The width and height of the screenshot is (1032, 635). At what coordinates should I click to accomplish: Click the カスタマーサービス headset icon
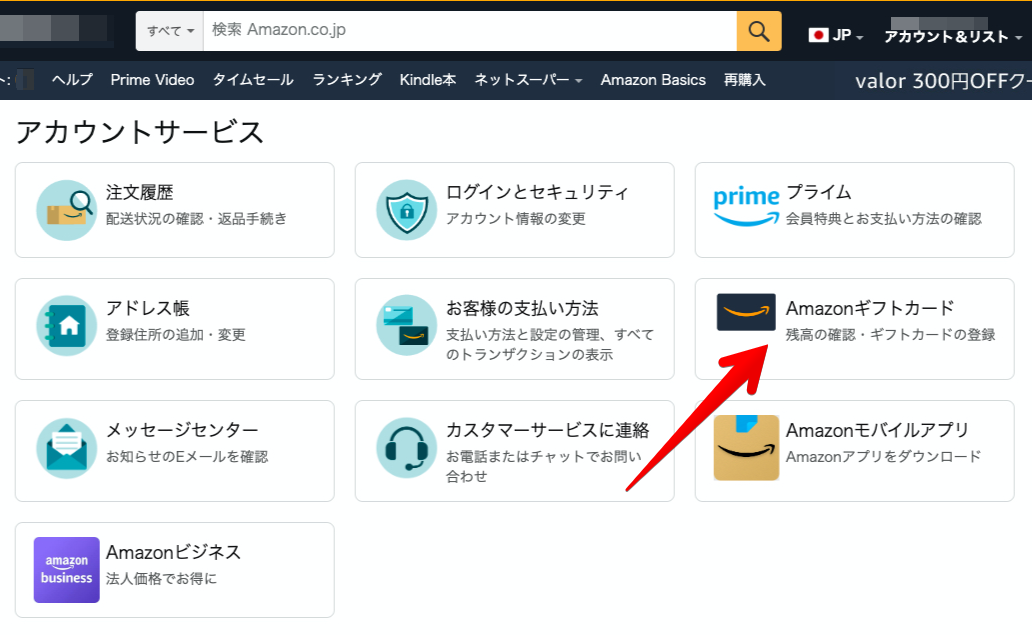(x=406, y=448)
